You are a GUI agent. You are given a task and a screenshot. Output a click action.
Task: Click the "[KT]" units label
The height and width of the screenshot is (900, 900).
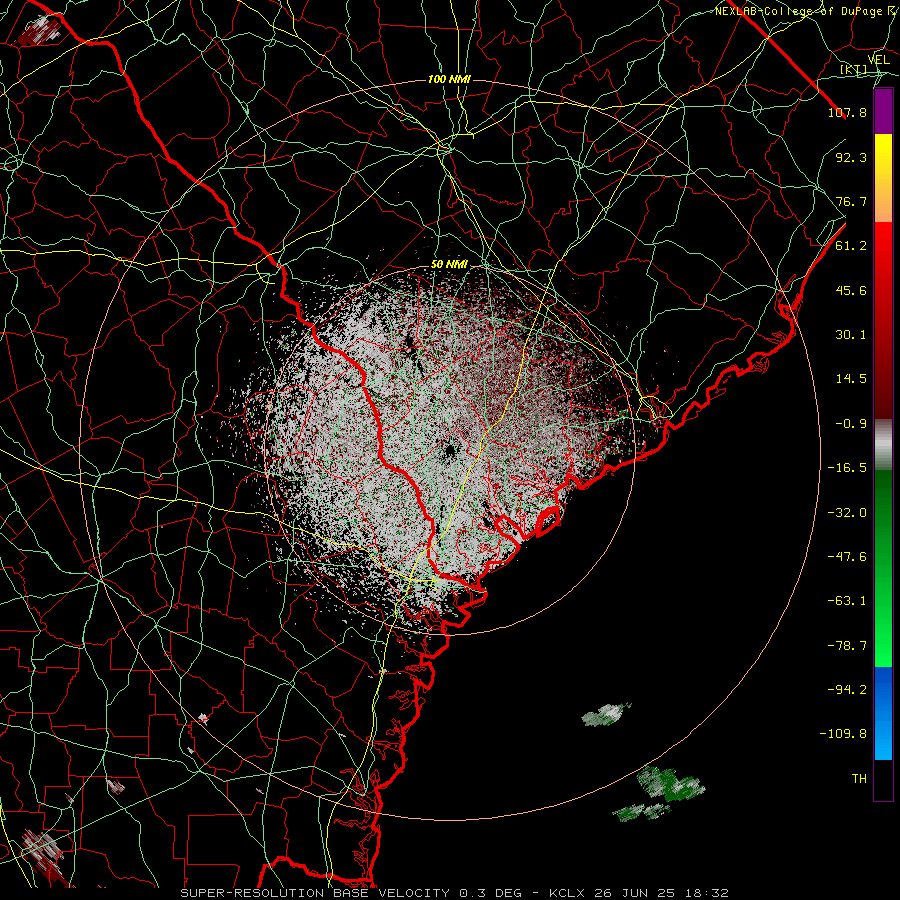[x=853, y=69]
